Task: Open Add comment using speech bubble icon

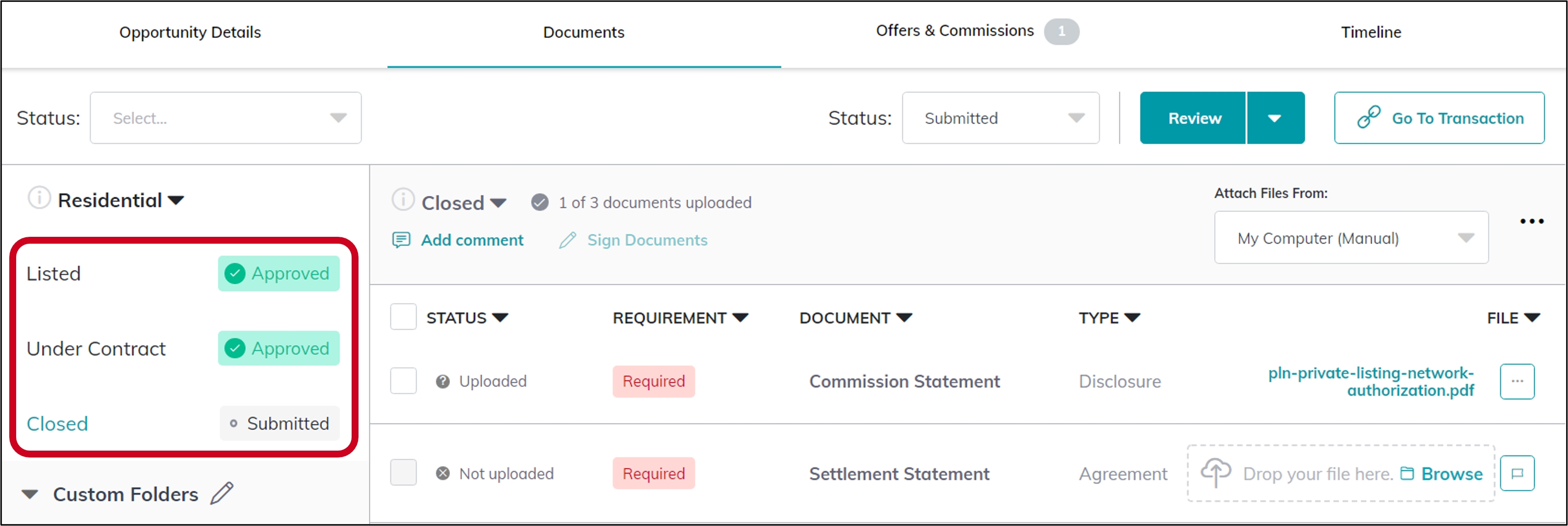Action: [402, 240]
